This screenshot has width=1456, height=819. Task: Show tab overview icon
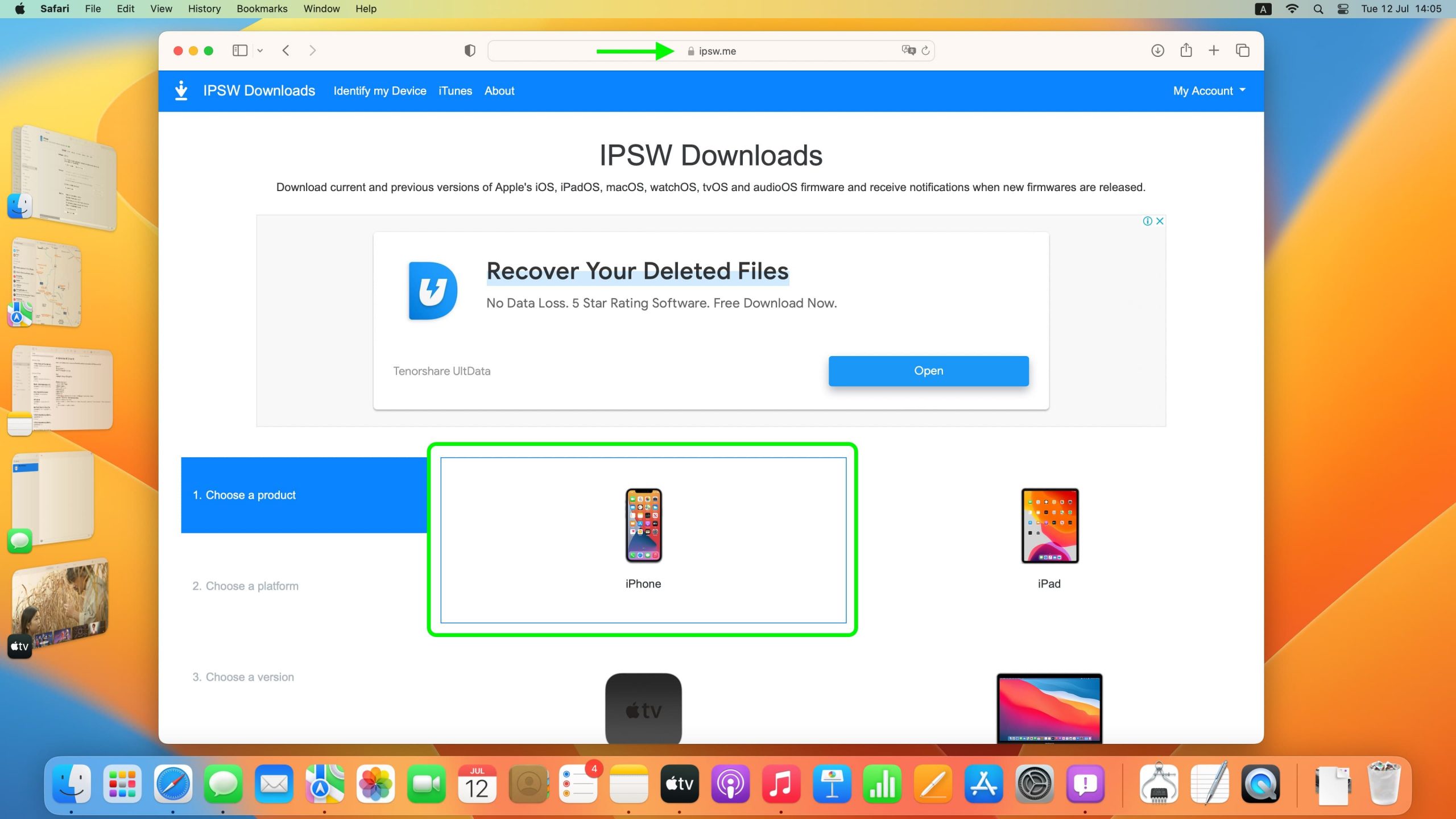[x=1243, y=51]
